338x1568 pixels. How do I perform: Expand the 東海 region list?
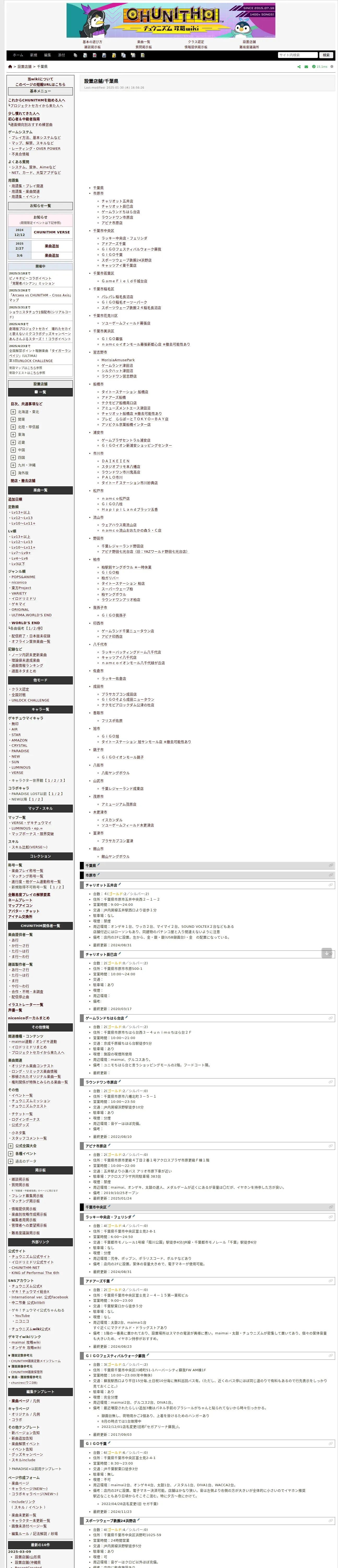pyautogui.click(x=13, y=435)
